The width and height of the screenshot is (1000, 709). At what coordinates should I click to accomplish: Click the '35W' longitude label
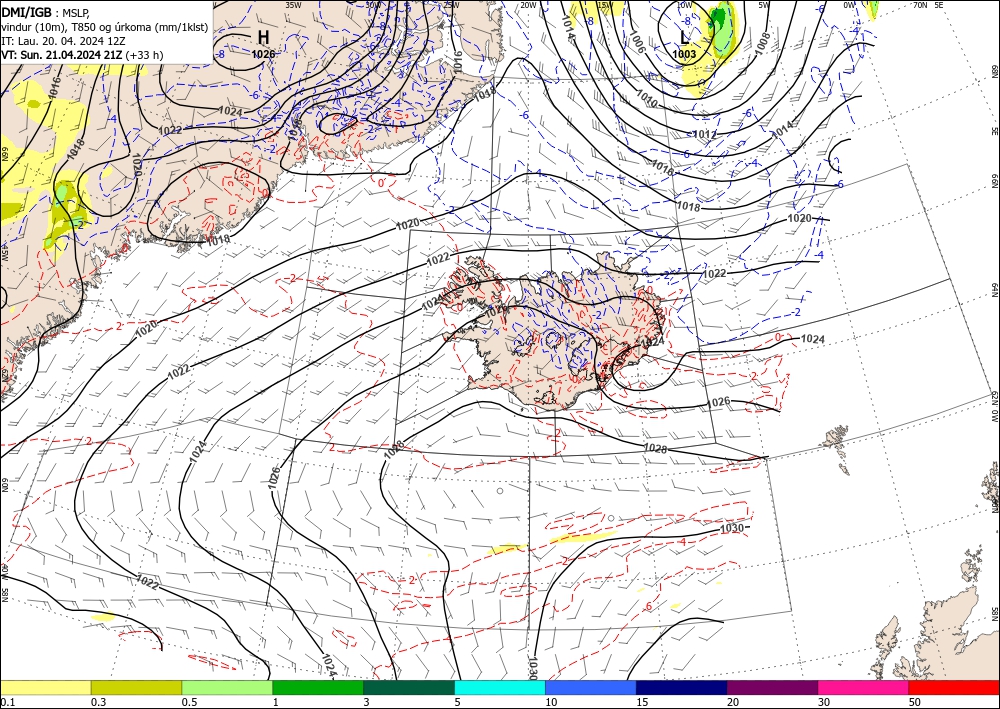[x=293, y=5]
